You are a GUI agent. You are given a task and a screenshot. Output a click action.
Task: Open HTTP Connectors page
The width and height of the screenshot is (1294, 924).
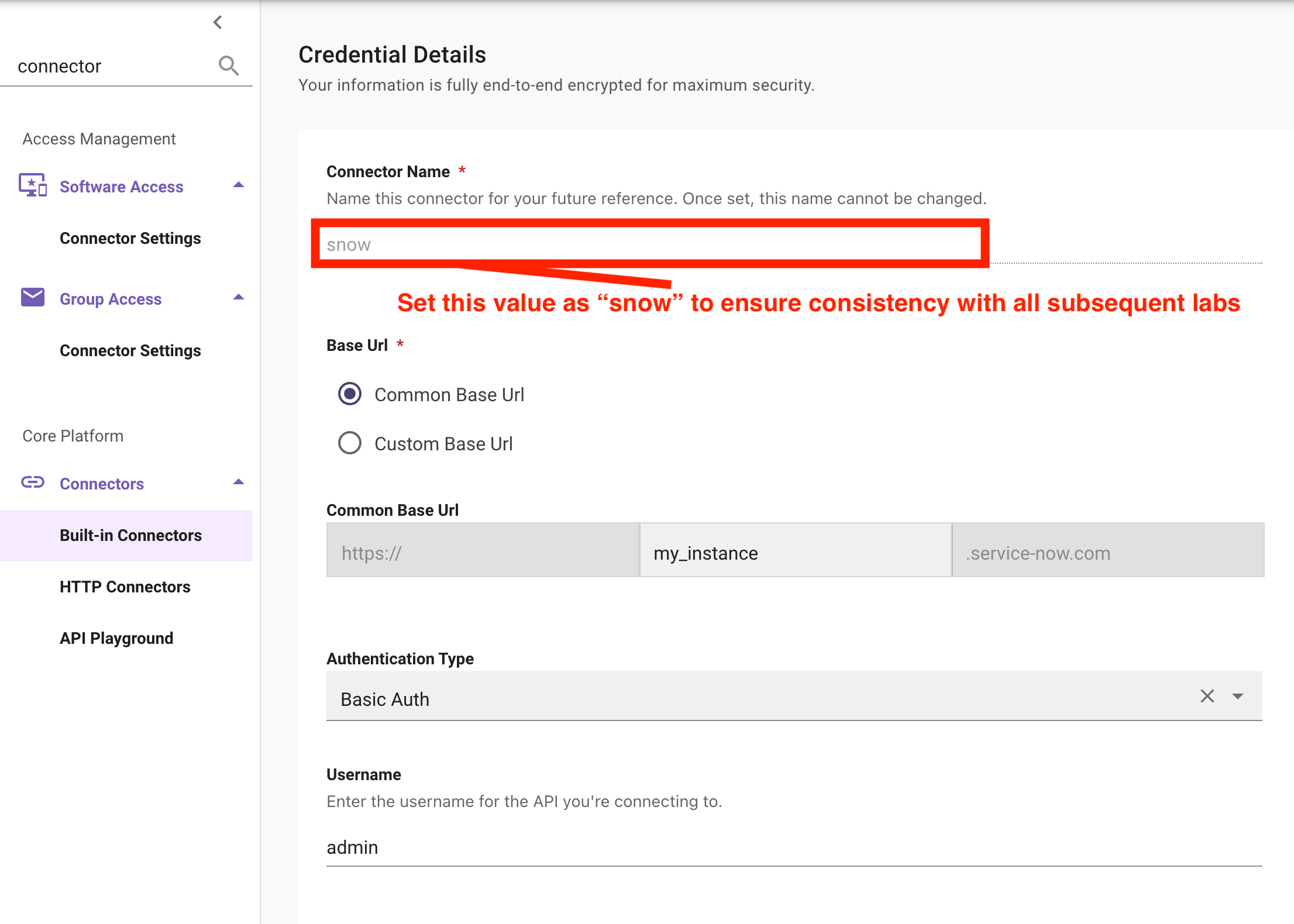pyautogui.click(x=125, y=587)
